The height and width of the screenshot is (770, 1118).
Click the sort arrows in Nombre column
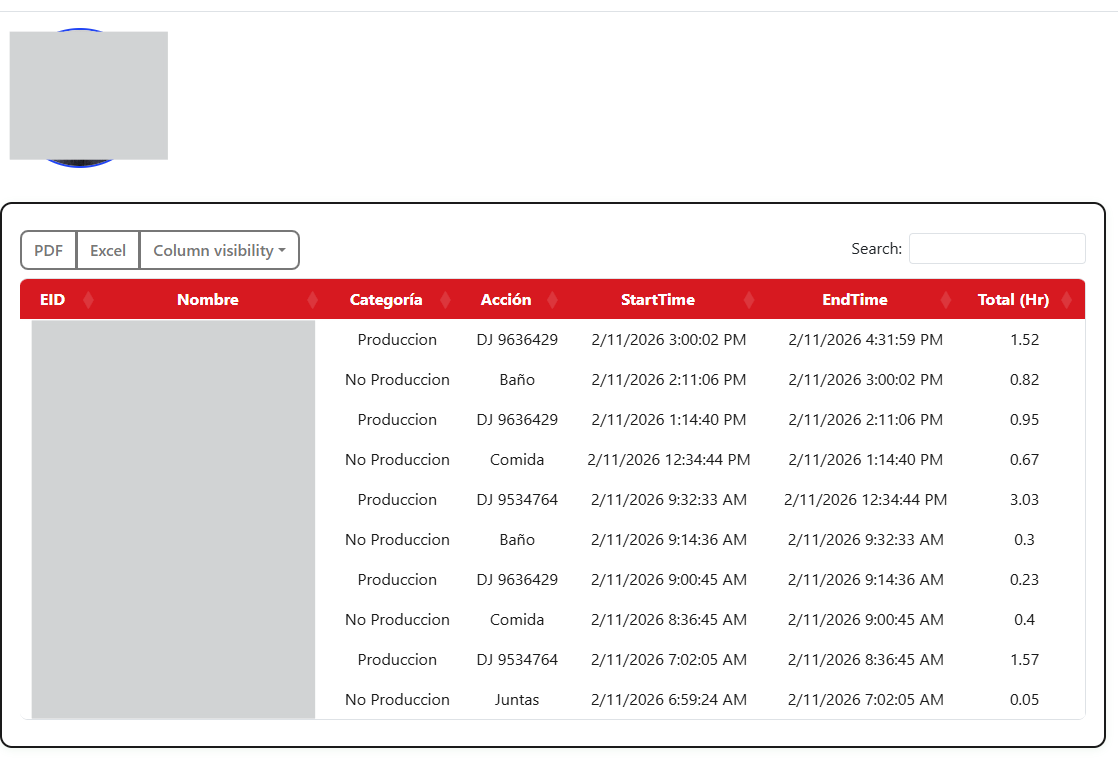312,300
